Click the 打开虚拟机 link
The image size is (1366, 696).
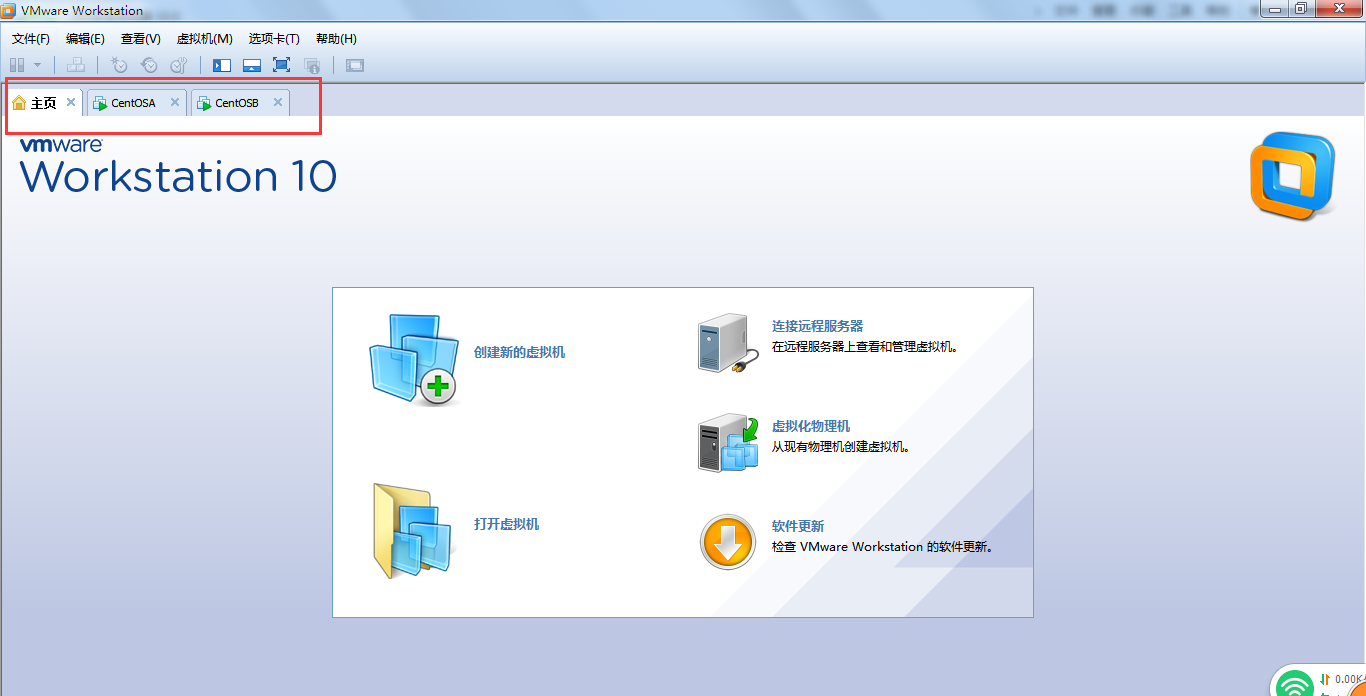point(506,524)
